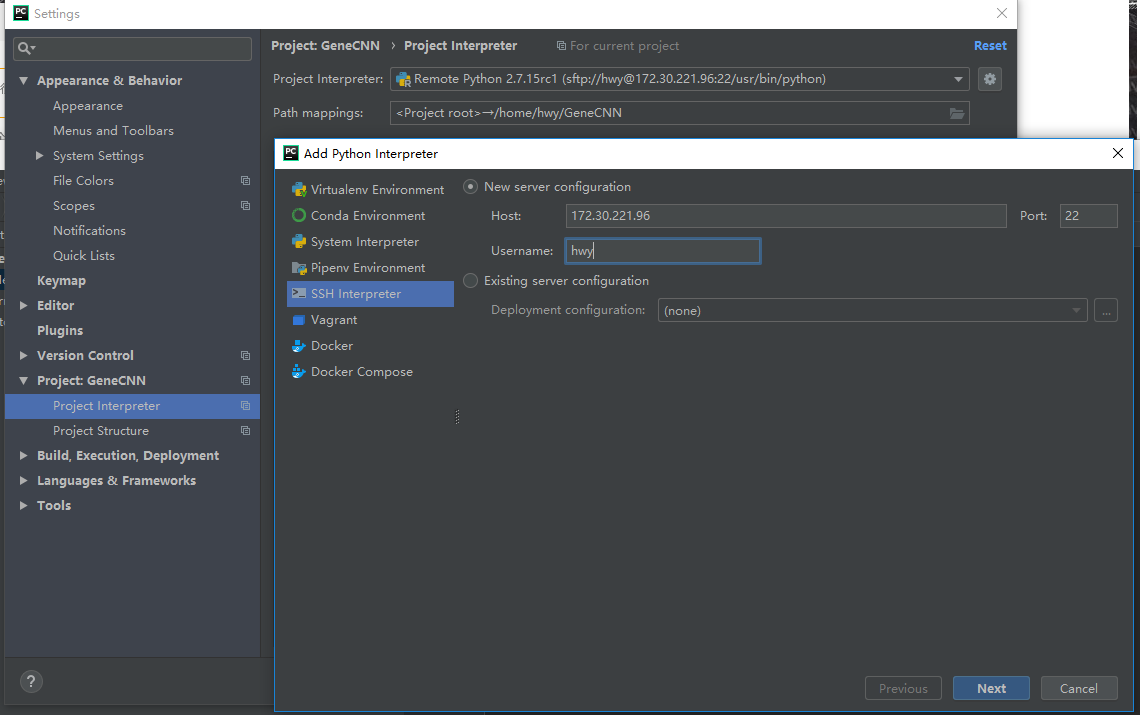1140x715 pixels.
Task: Click the Version Control per-project copy icon
Action: click(x=246, y=356)
